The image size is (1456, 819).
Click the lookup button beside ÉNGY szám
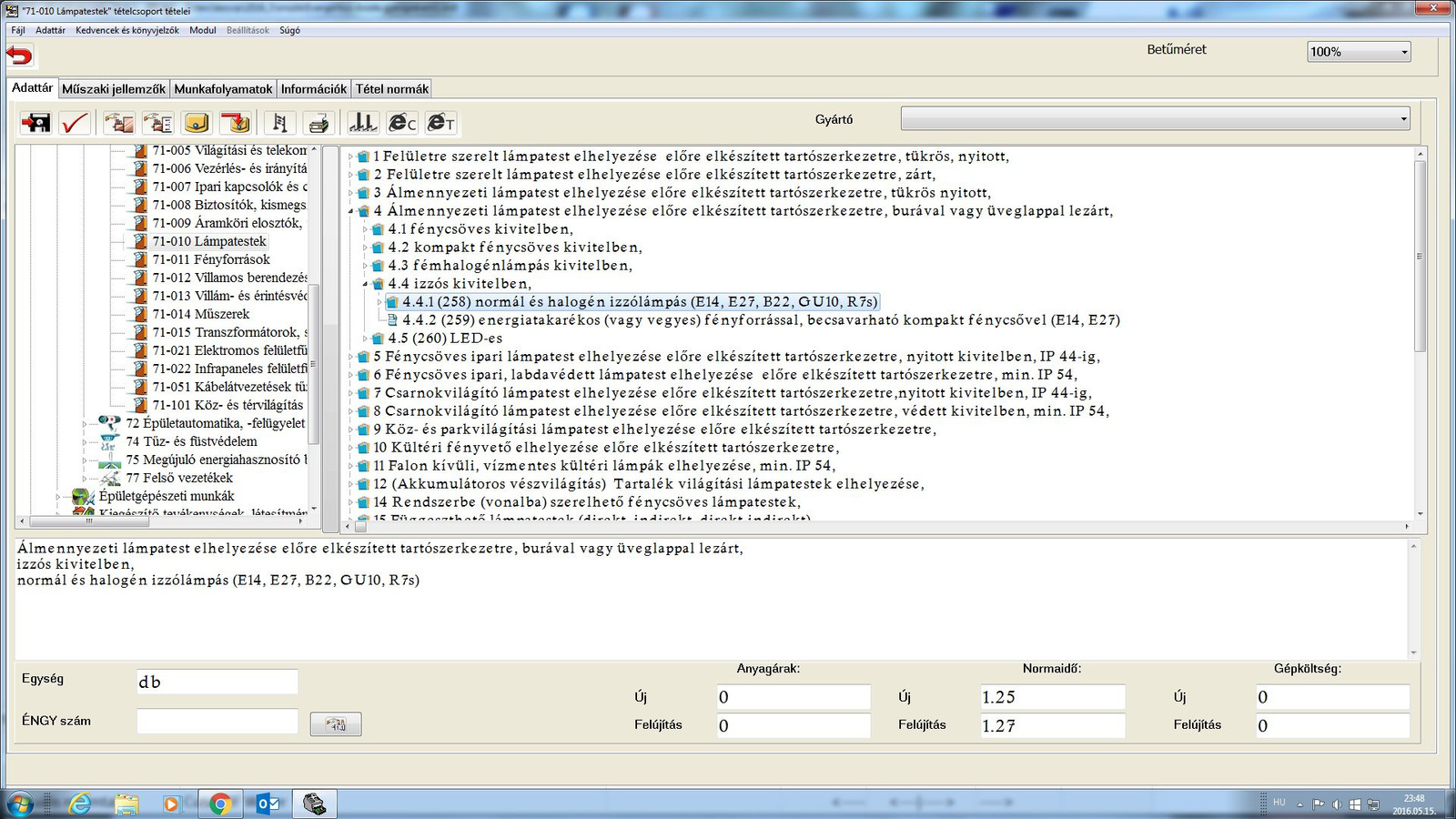336,723
